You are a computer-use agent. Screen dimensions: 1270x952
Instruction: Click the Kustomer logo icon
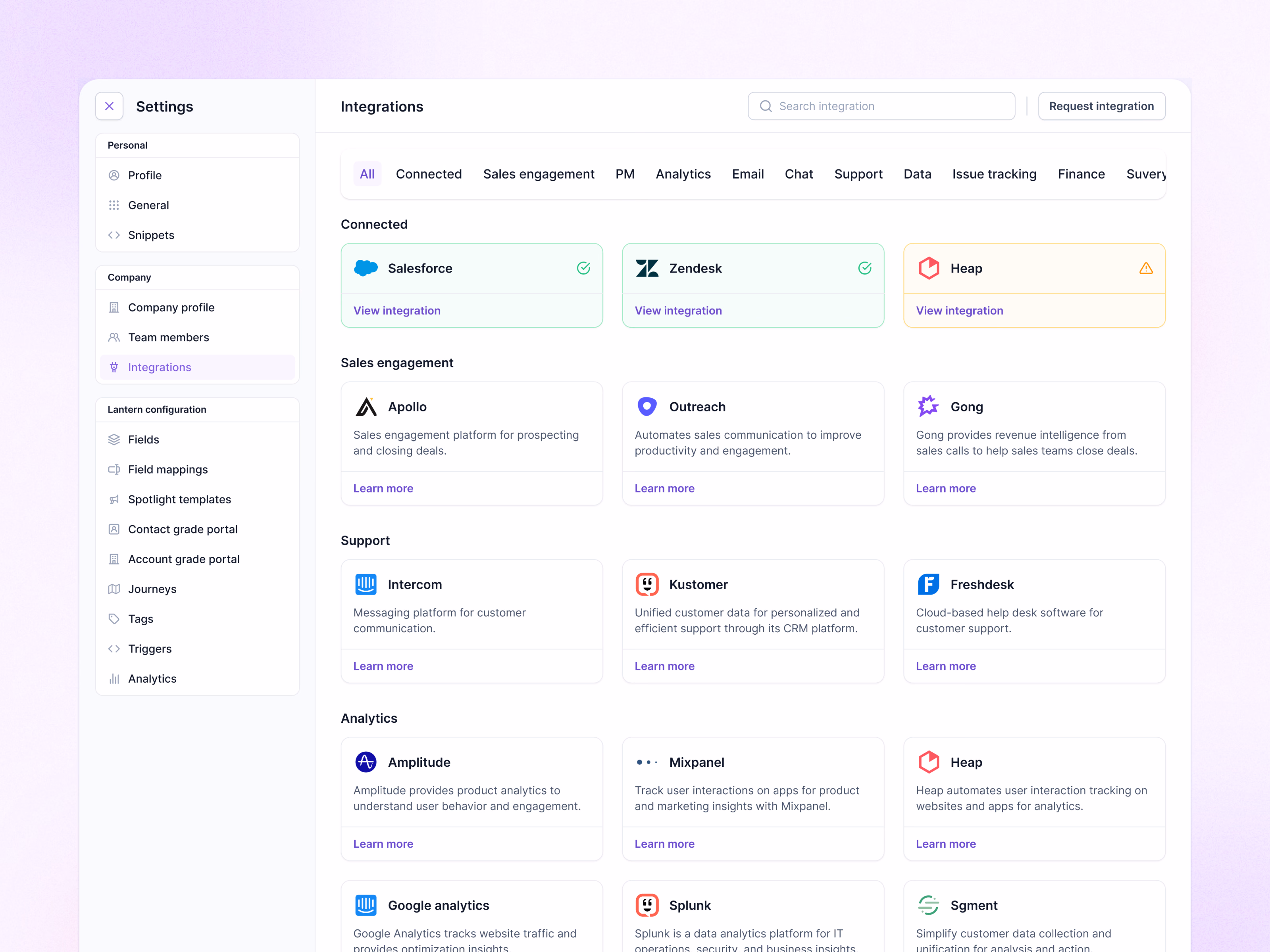(x=647, y=584)
